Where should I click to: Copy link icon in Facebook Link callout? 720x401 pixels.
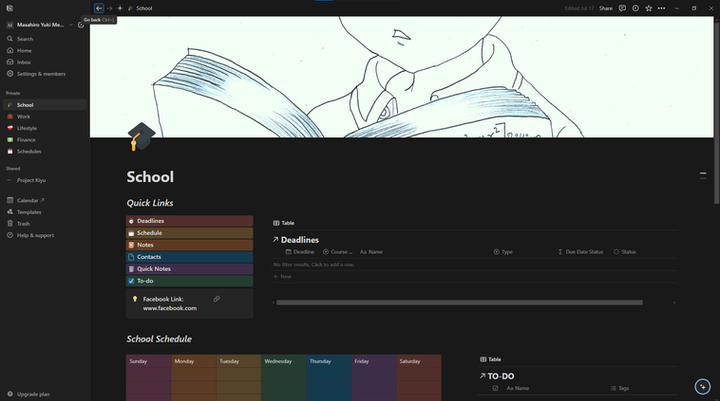(216, 299)
